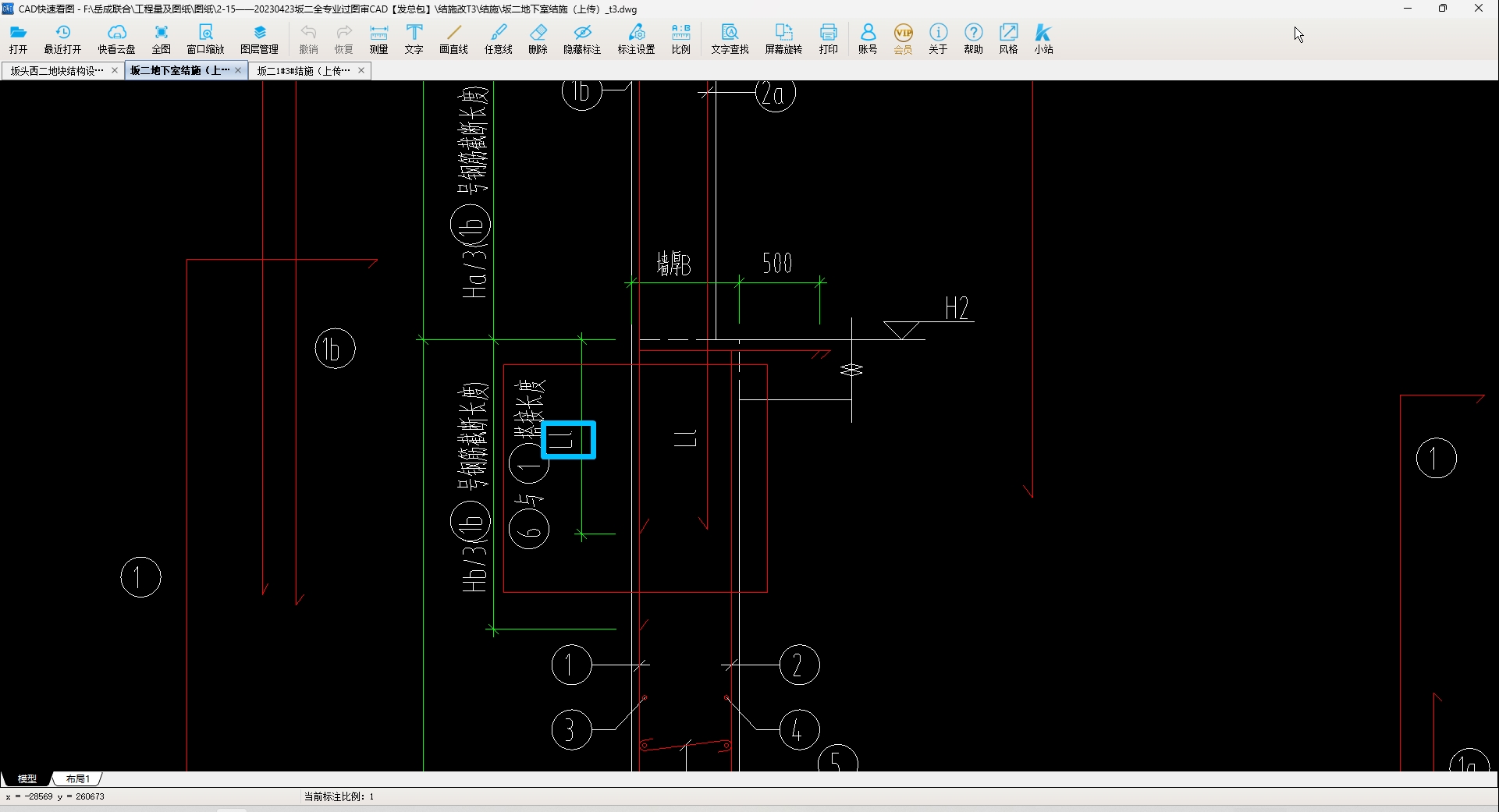This screenshot has width=1499, height=812.
Task: Close the 坂二地下室结施 tab
Action: tap(238, 70)
